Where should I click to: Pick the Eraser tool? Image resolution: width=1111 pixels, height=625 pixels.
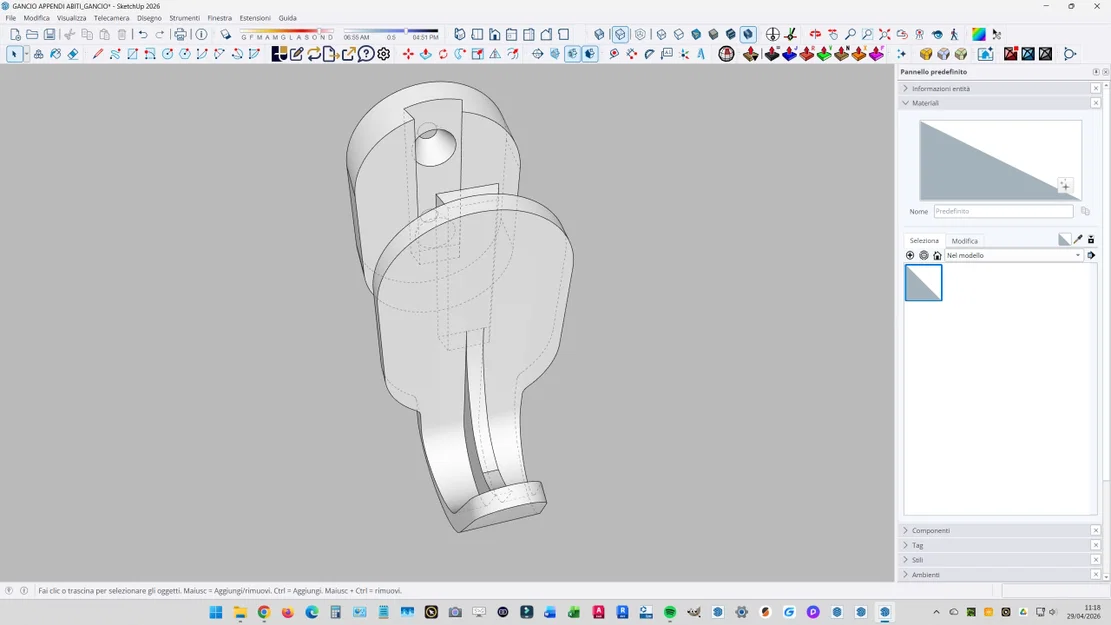[x=73, y=54]
